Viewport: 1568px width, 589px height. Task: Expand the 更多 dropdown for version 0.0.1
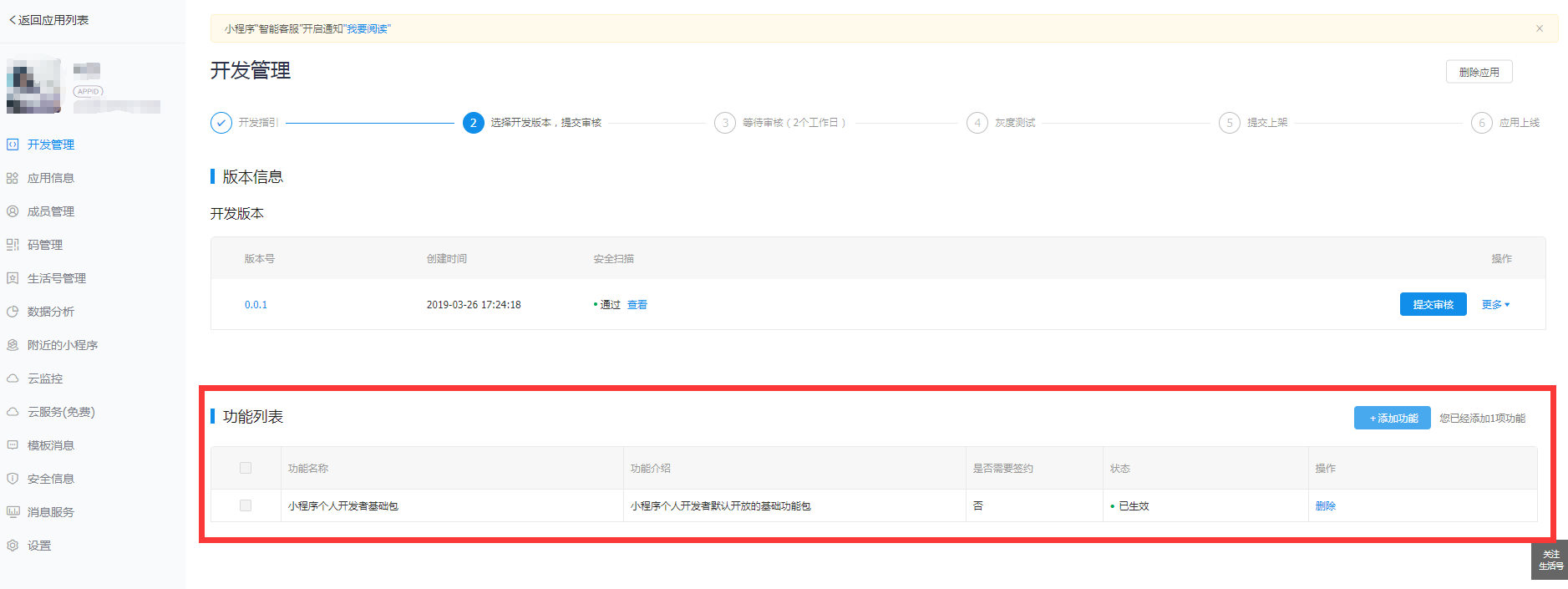pos(1495,305)
